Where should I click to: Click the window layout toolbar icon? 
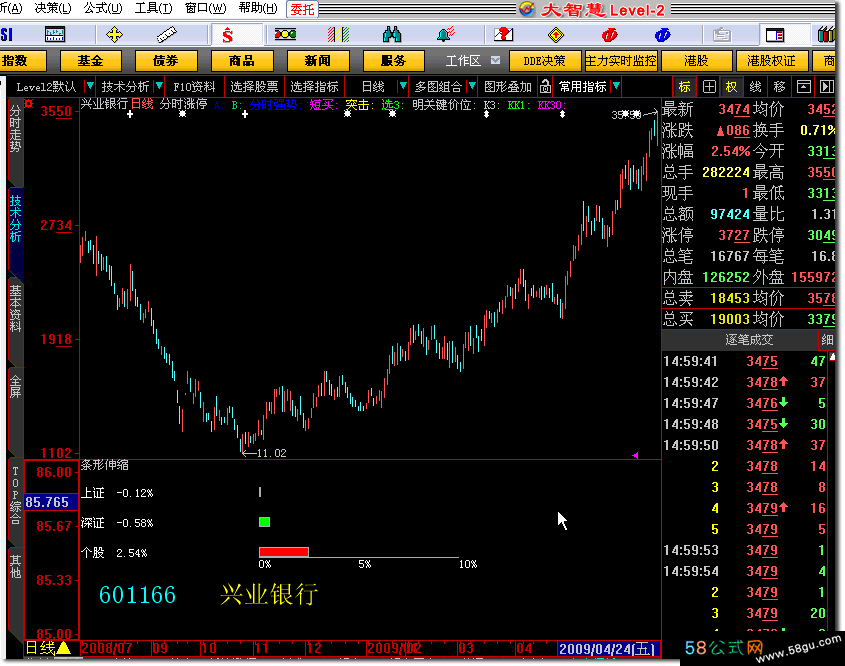(x=775, y=35)
